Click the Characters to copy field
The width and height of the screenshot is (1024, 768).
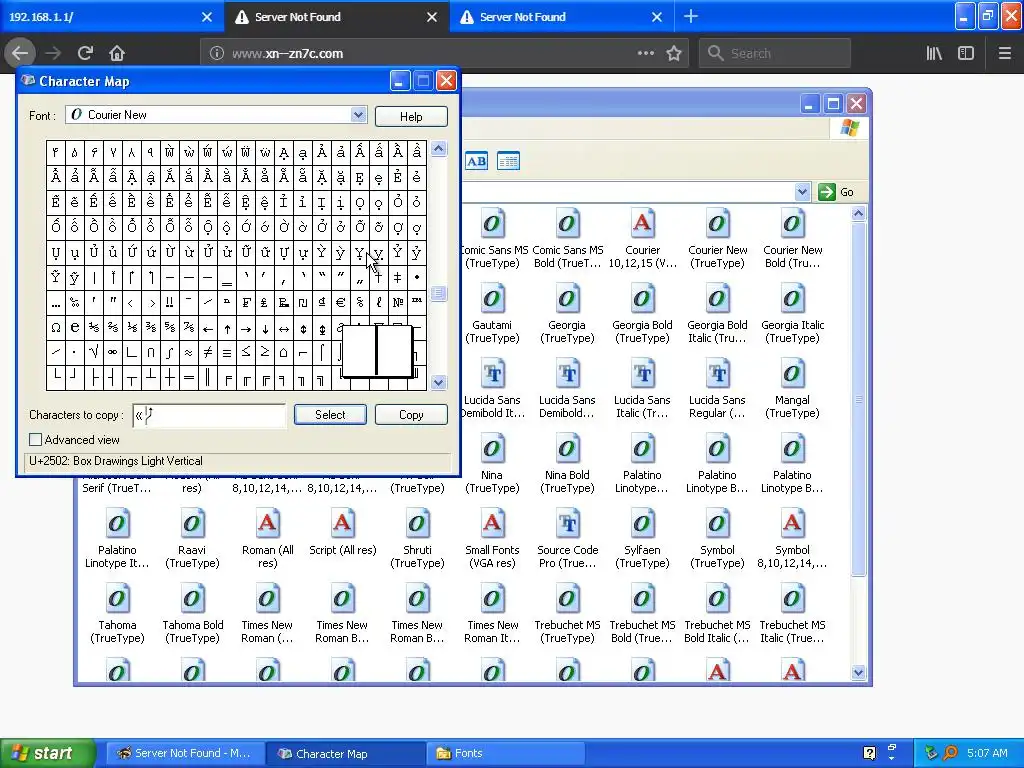(209, 415)
